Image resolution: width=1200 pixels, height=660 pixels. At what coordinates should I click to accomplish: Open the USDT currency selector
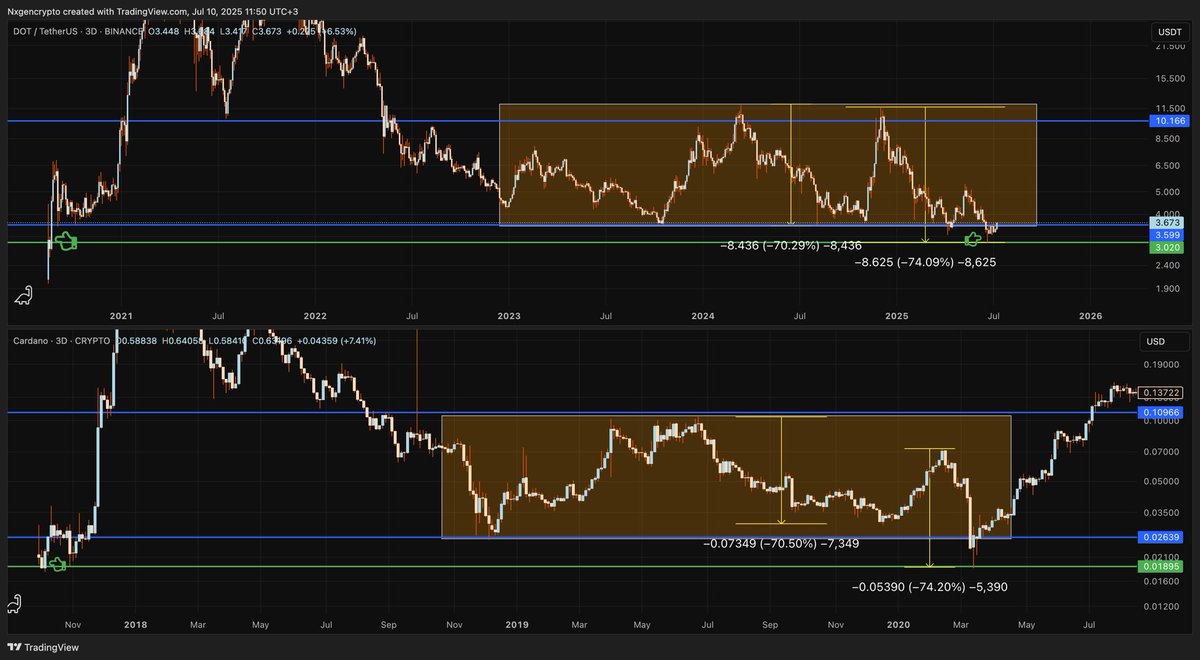(x=1169, y=32)
